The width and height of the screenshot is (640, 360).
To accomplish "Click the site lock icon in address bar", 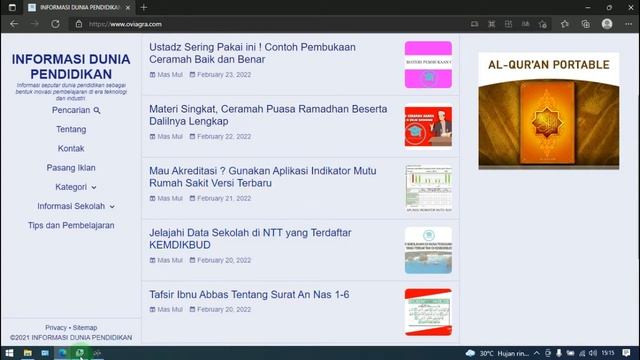I will 79,24.
